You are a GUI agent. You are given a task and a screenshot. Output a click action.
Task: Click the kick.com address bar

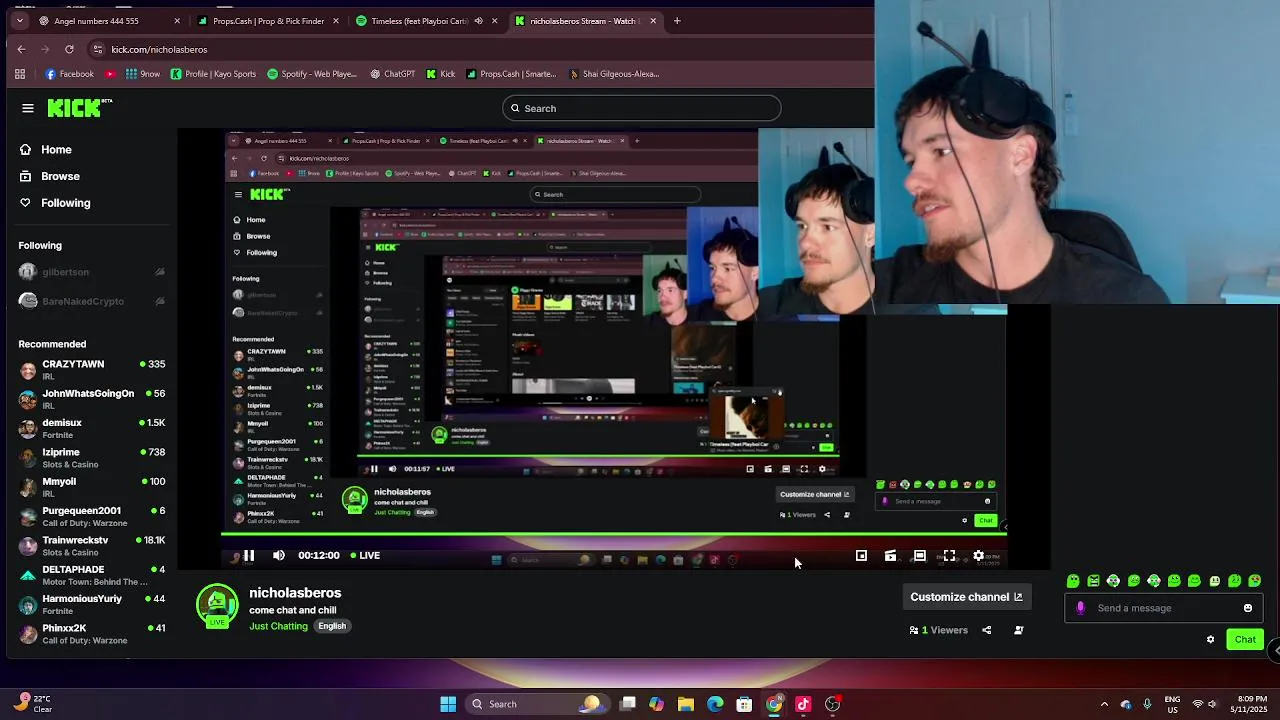pos(480,49)
